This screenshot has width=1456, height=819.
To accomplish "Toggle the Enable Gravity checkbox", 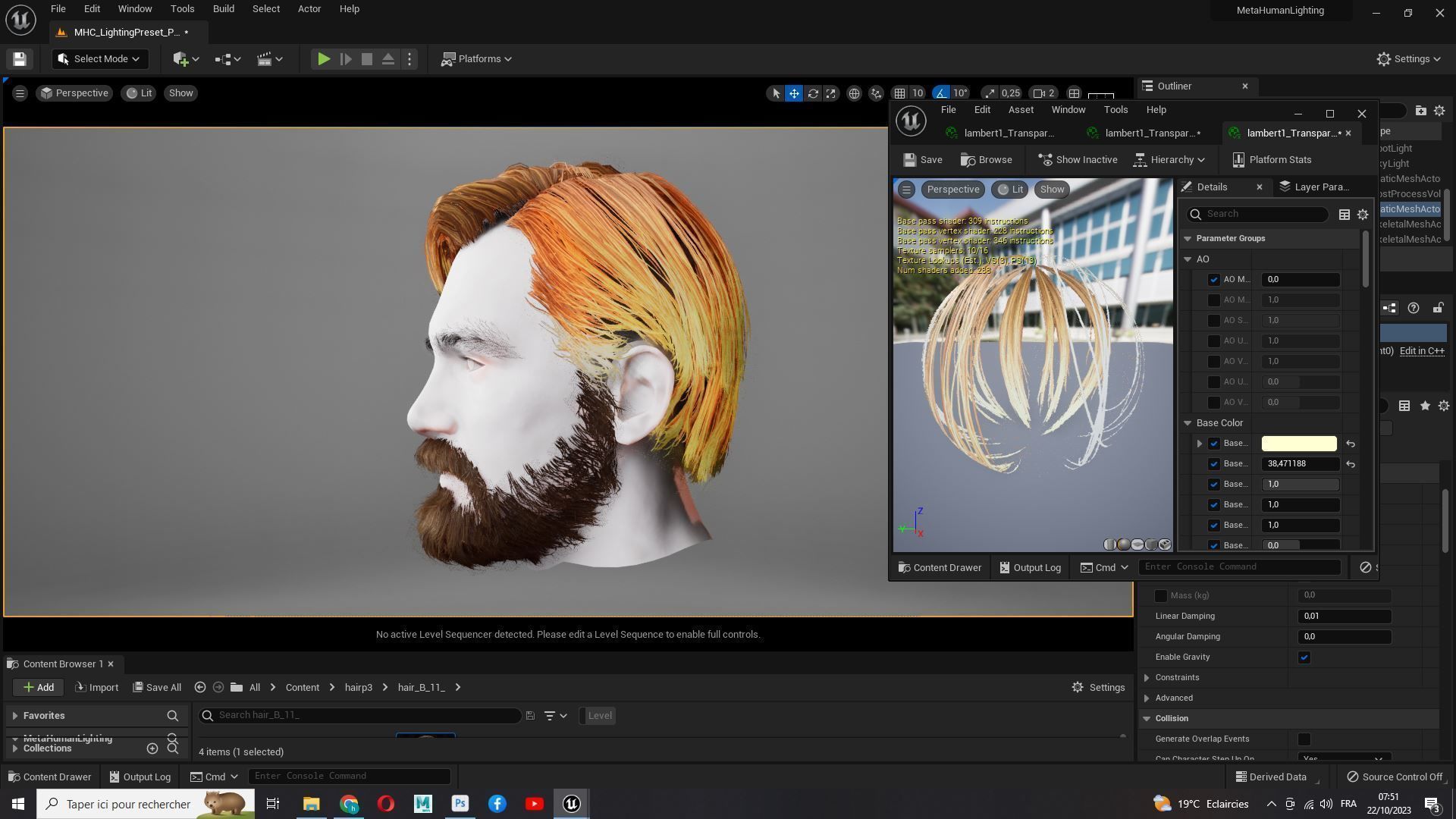I will click(1304, 657).
